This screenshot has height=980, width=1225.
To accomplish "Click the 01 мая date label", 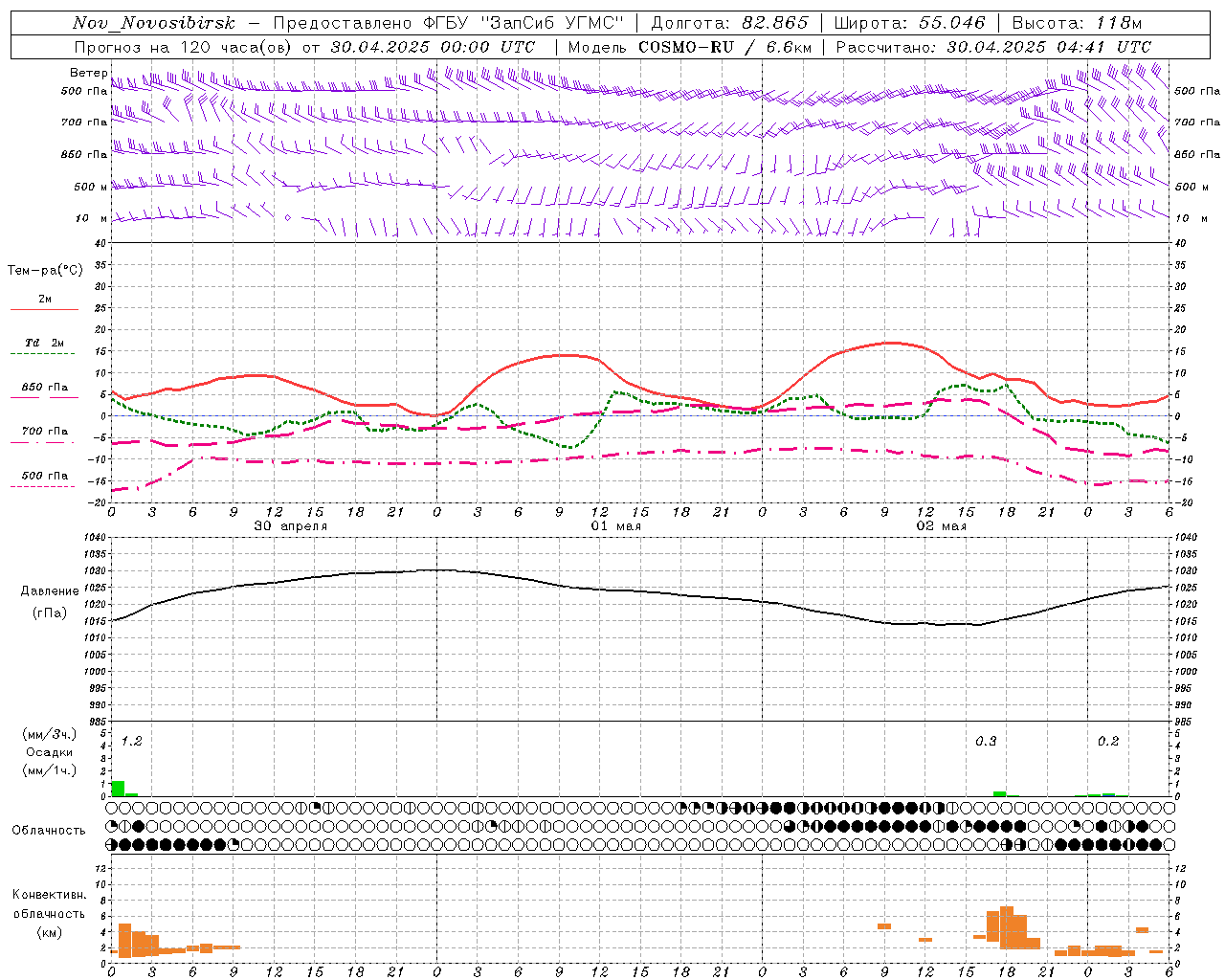I will point(616,526).
